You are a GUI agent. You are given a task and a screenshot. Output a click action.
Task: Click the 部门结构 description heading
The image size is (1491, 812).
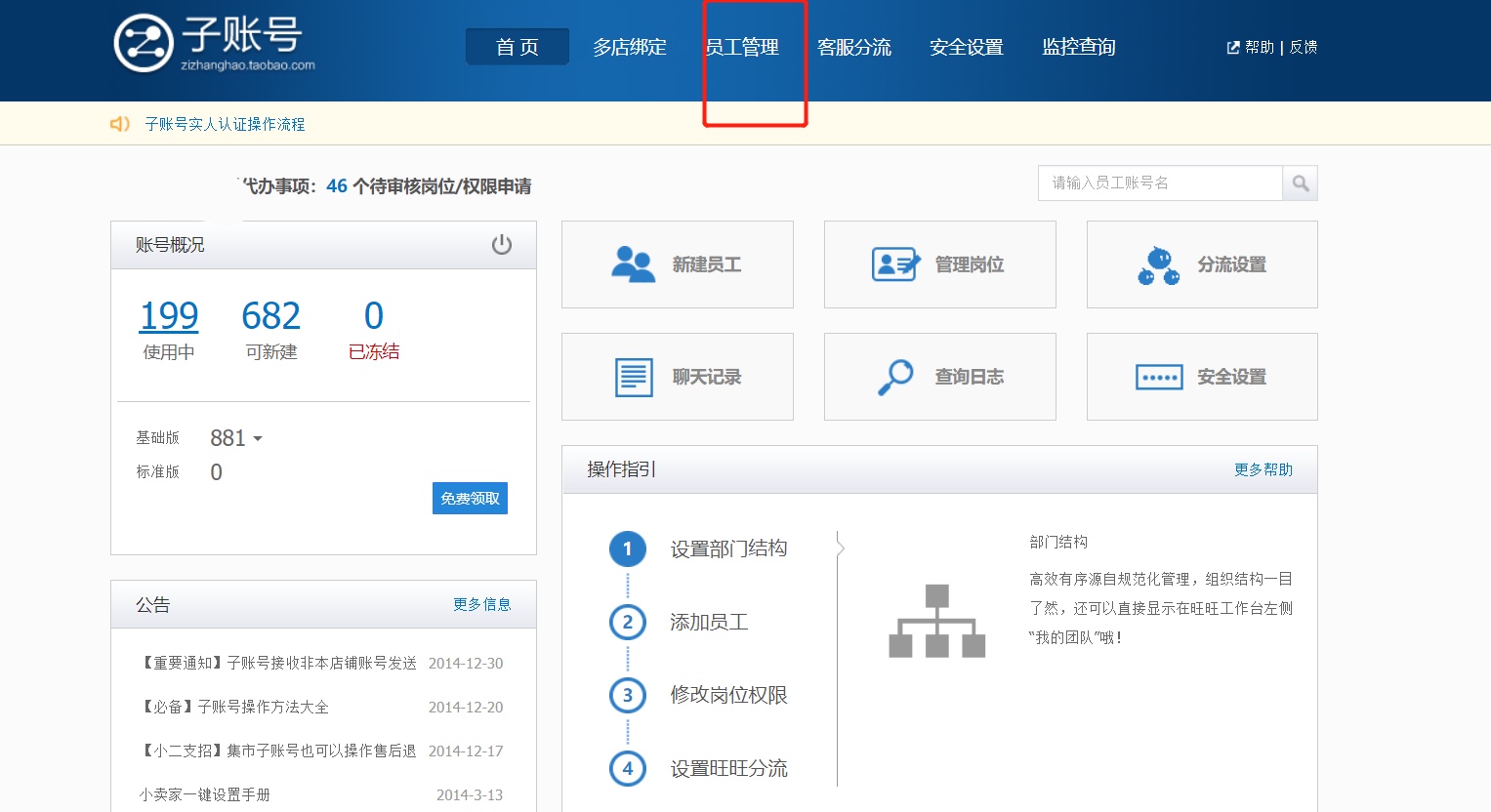[x=1058, y=542]
